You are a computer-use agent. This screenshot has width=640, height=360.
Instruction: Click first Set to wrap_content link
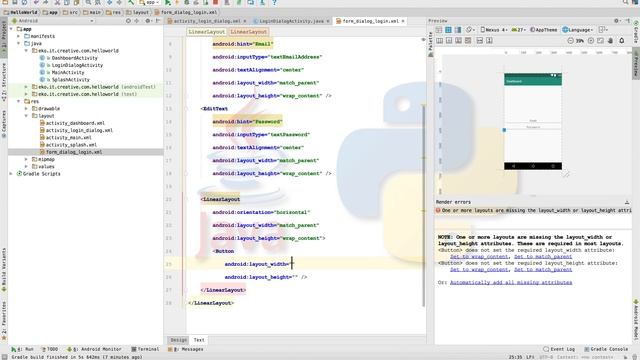[479, 257]
